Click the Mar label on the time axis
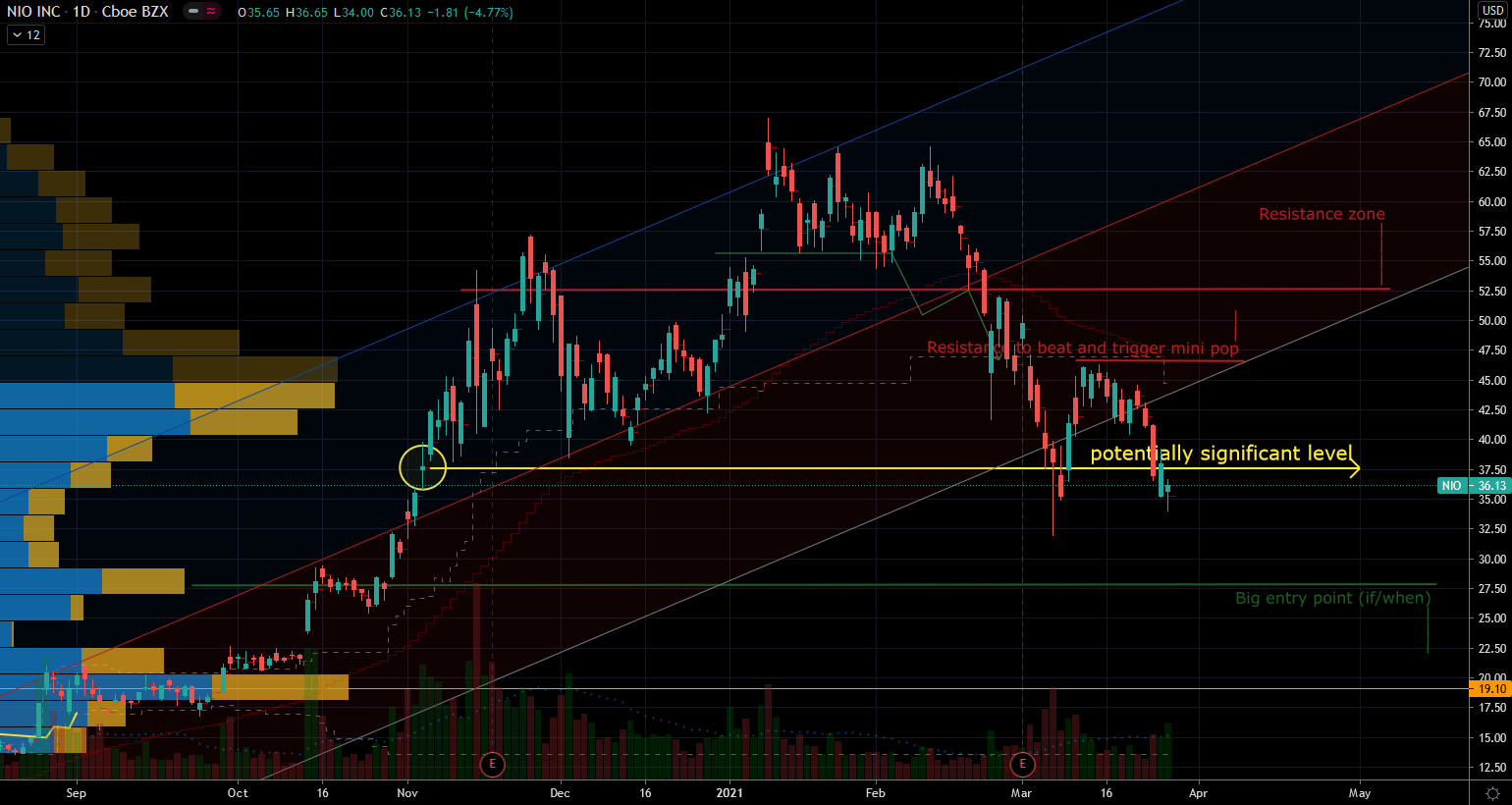The image size is (1512, 805). coord(1022,793)
